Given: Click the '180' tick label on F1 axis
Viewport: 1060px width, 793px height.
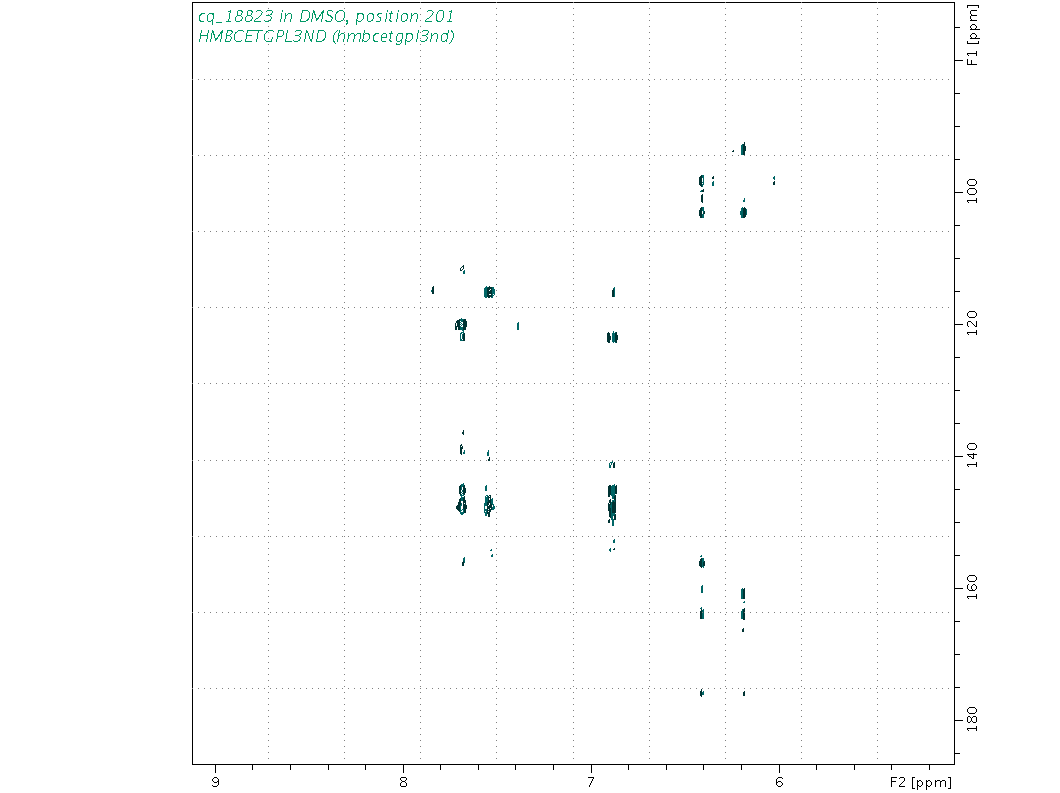Looking at the screenshot, I should tap(972, 721).
